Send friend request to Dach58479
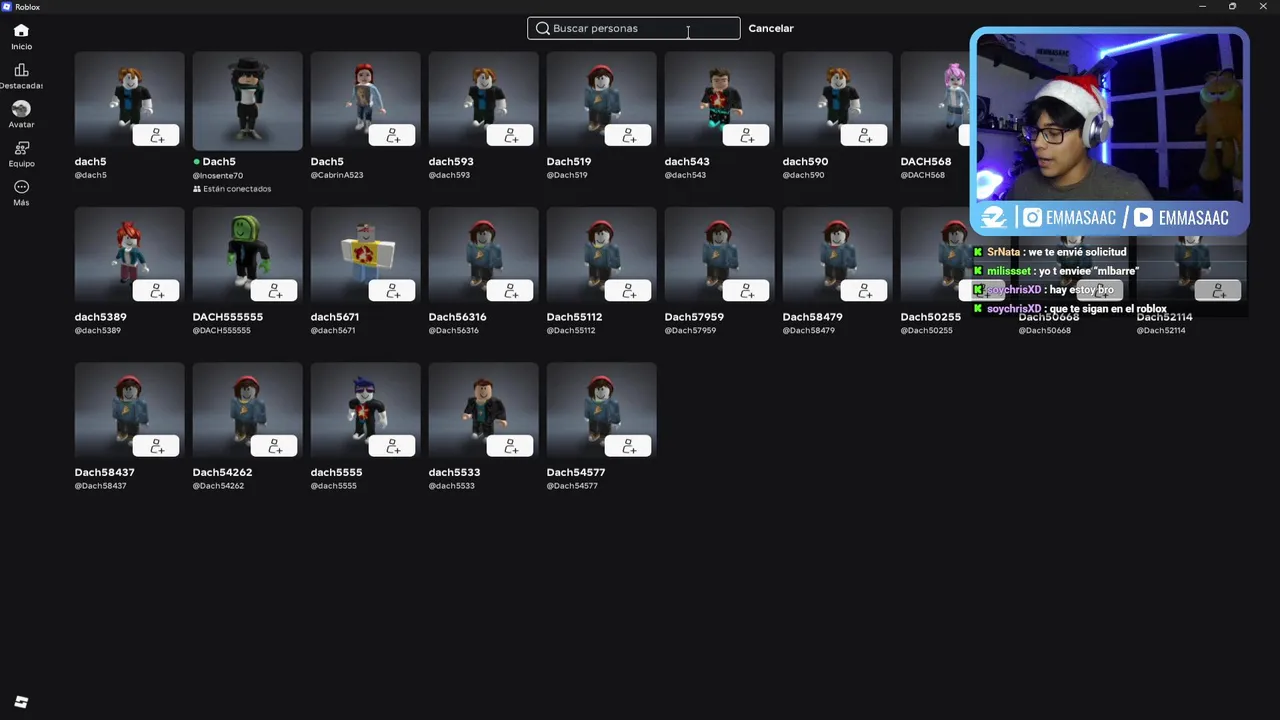This screenshot has height=720, width=1280. tap(864, 291)
